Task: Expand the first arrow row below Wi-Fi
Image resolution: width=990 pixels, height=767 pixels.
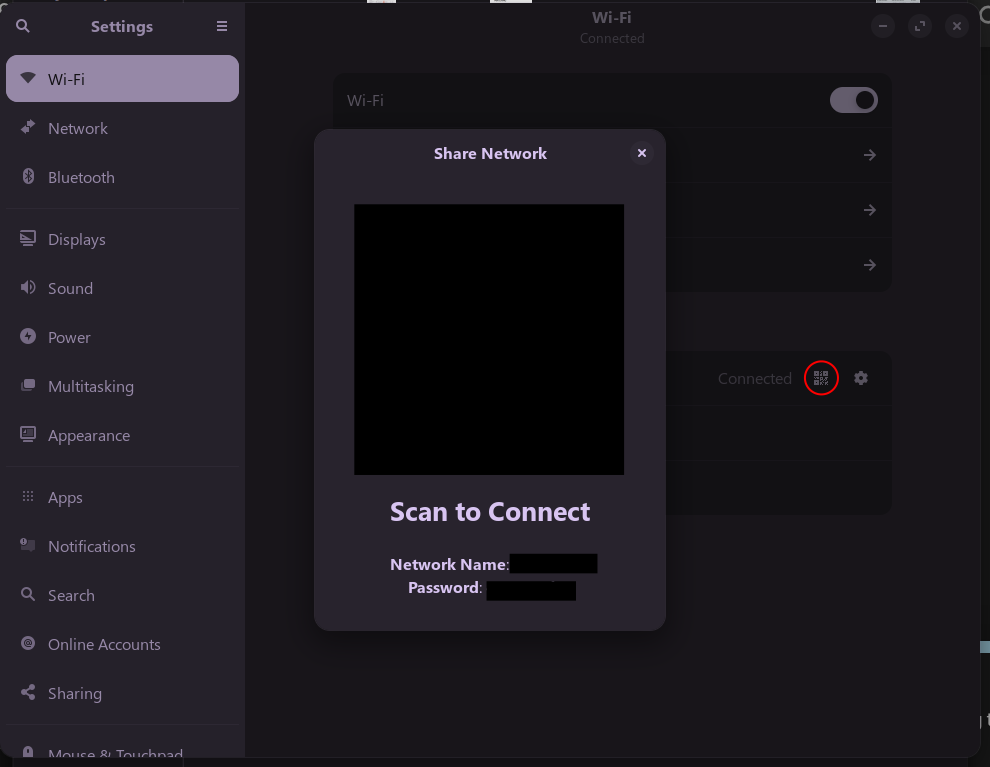Action: coord(869,155)
